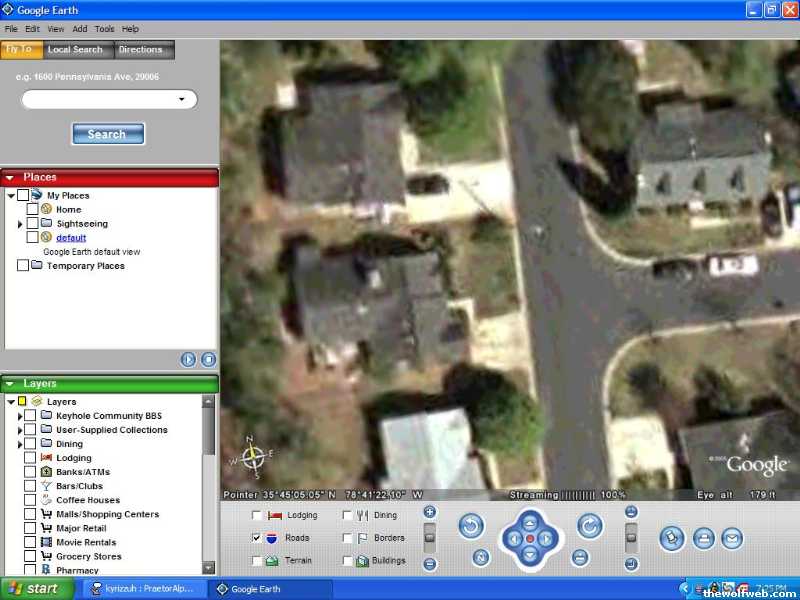Check the Banks/ATMs layer checkbox

30,472
